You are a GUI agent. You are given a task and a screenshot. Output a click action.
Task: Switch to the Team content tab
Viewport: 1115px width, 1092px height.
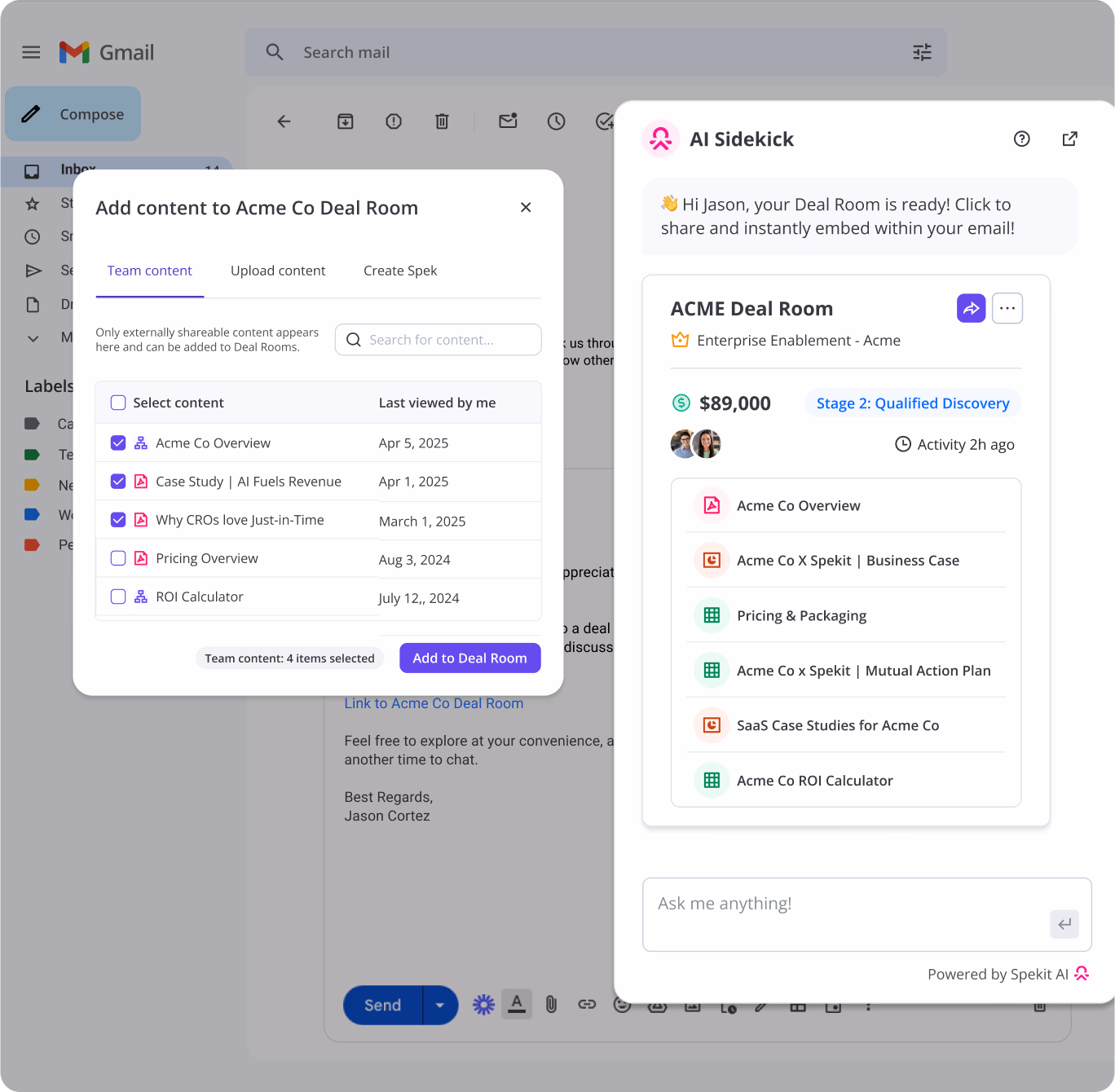[150, 271]
